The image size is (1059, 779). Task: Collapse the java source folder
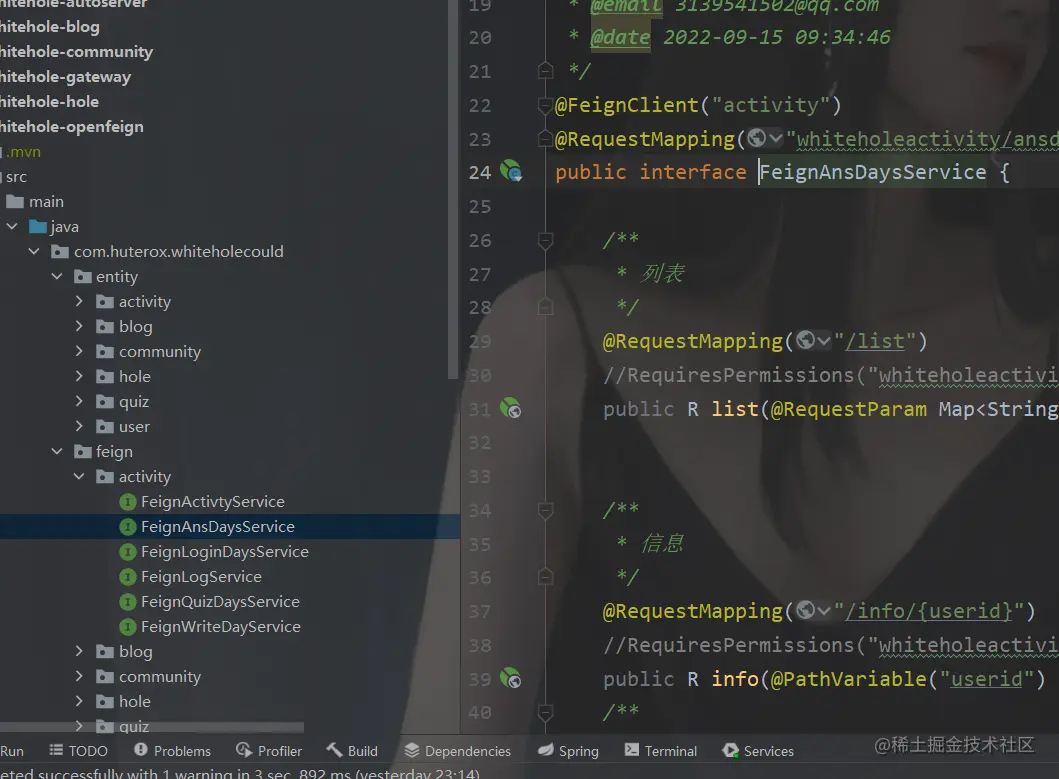pyautogui.click(x=12, y=227)
